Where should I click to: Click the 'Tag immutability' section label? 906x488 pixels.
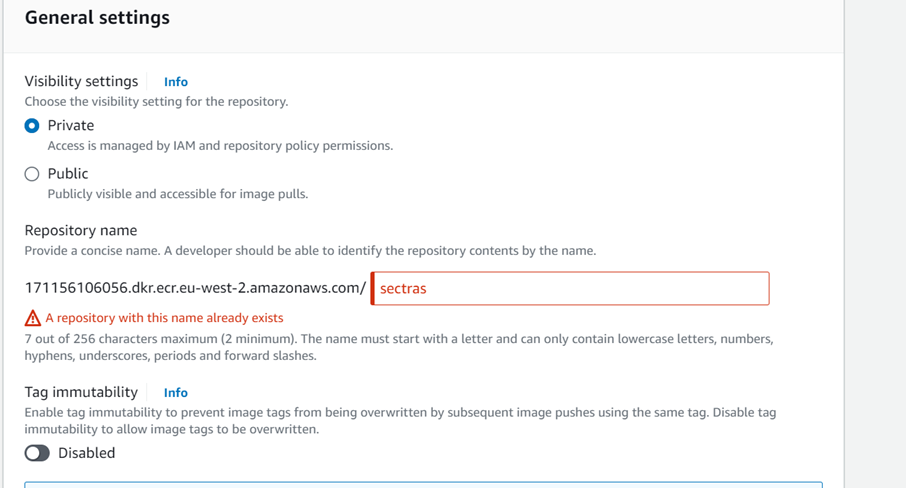pos(81,392)
